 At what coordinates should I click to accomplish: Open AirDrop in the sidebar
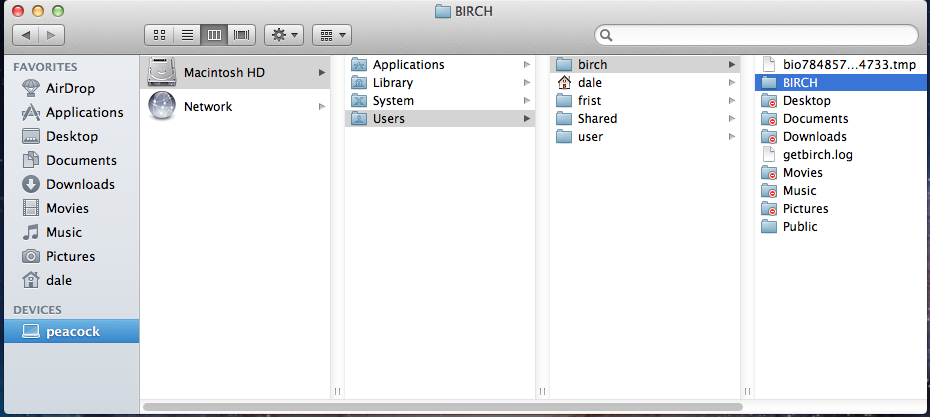click(x=70, y=88)
